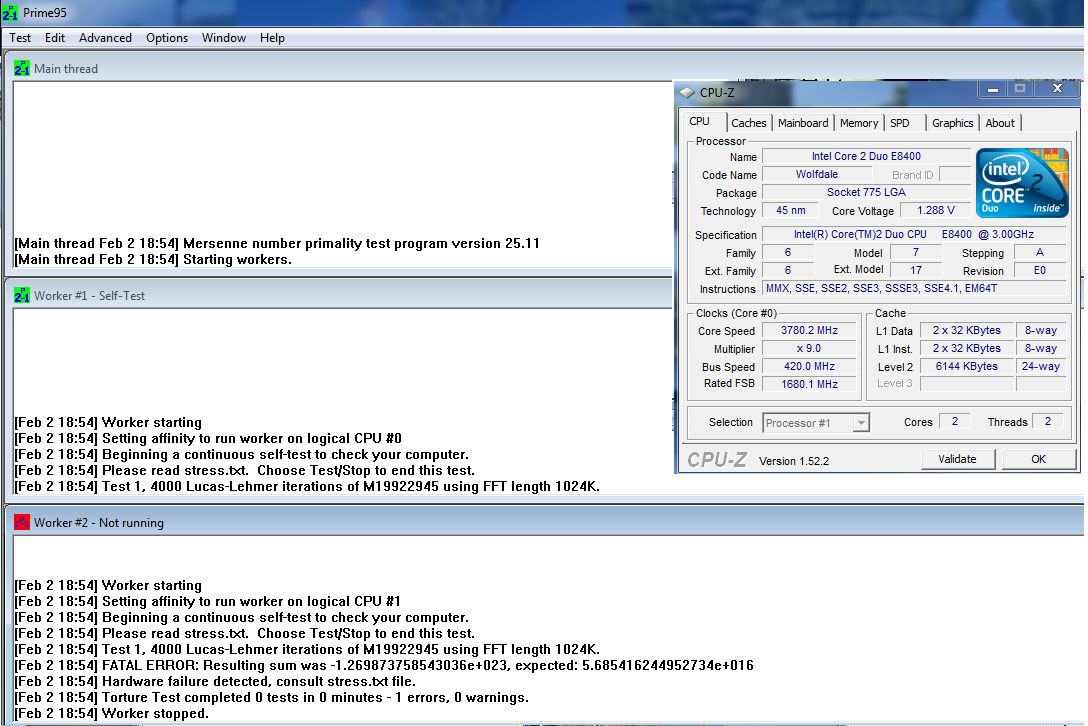This screenshot has width=1088, height=726.
Task: Open the Window menu
Action: (223, 37)
